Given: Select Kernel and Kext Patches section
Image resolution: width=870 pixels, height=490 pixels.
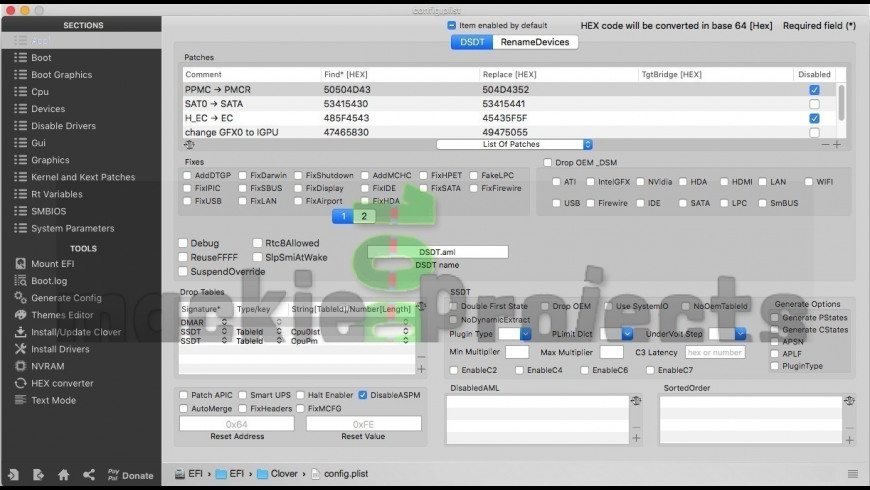Looking at the screenshot, I should click(x=82, y=177).
